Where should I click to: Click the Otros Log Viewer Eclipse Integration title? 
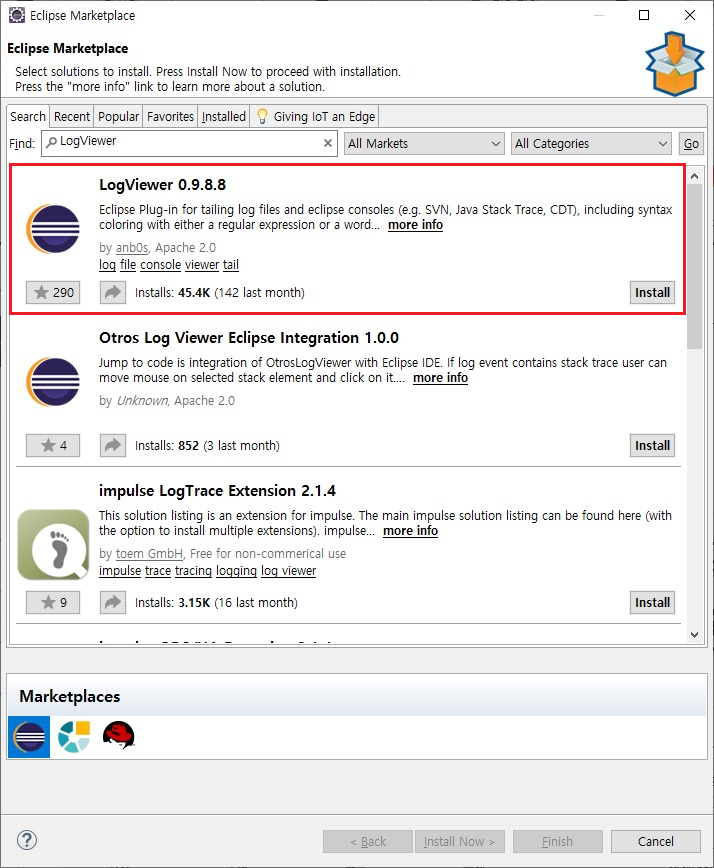(249, 338)
